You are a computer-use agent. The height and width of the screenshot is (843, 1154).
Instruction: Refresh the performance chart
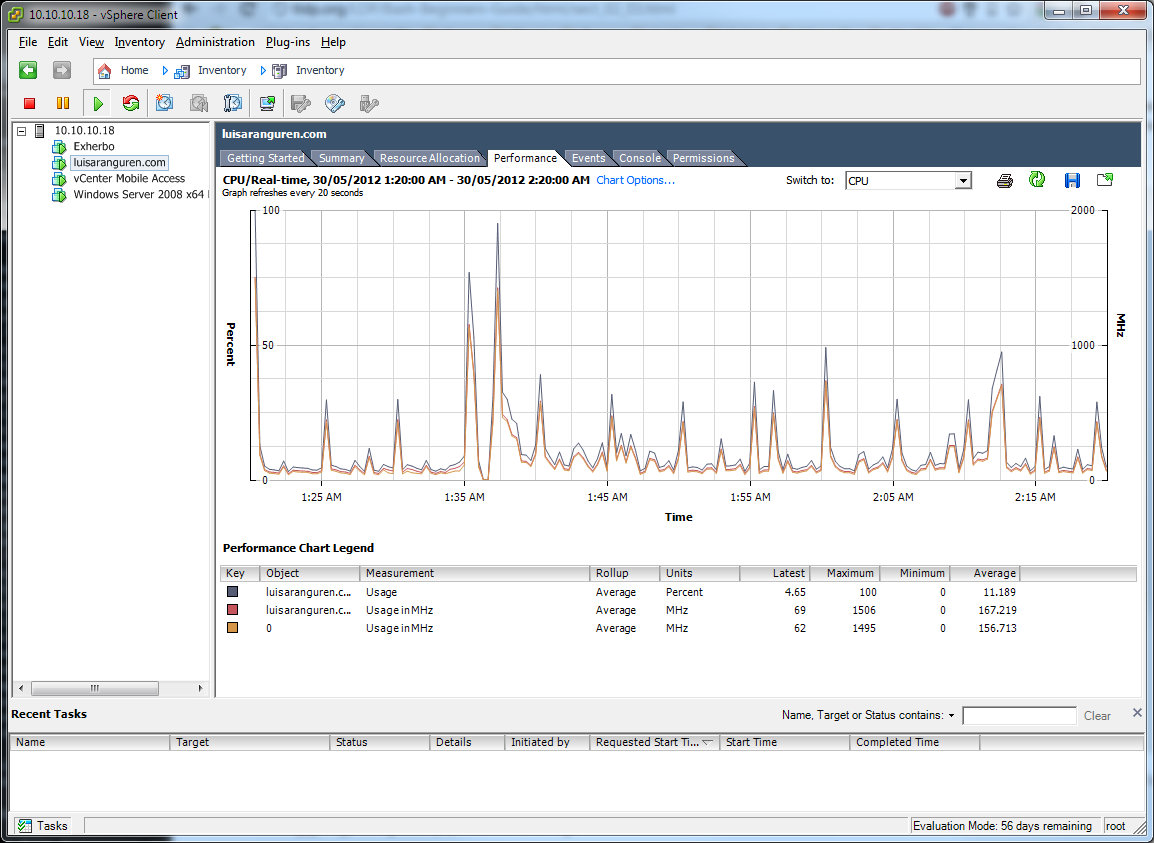(x=1037, y=180)
